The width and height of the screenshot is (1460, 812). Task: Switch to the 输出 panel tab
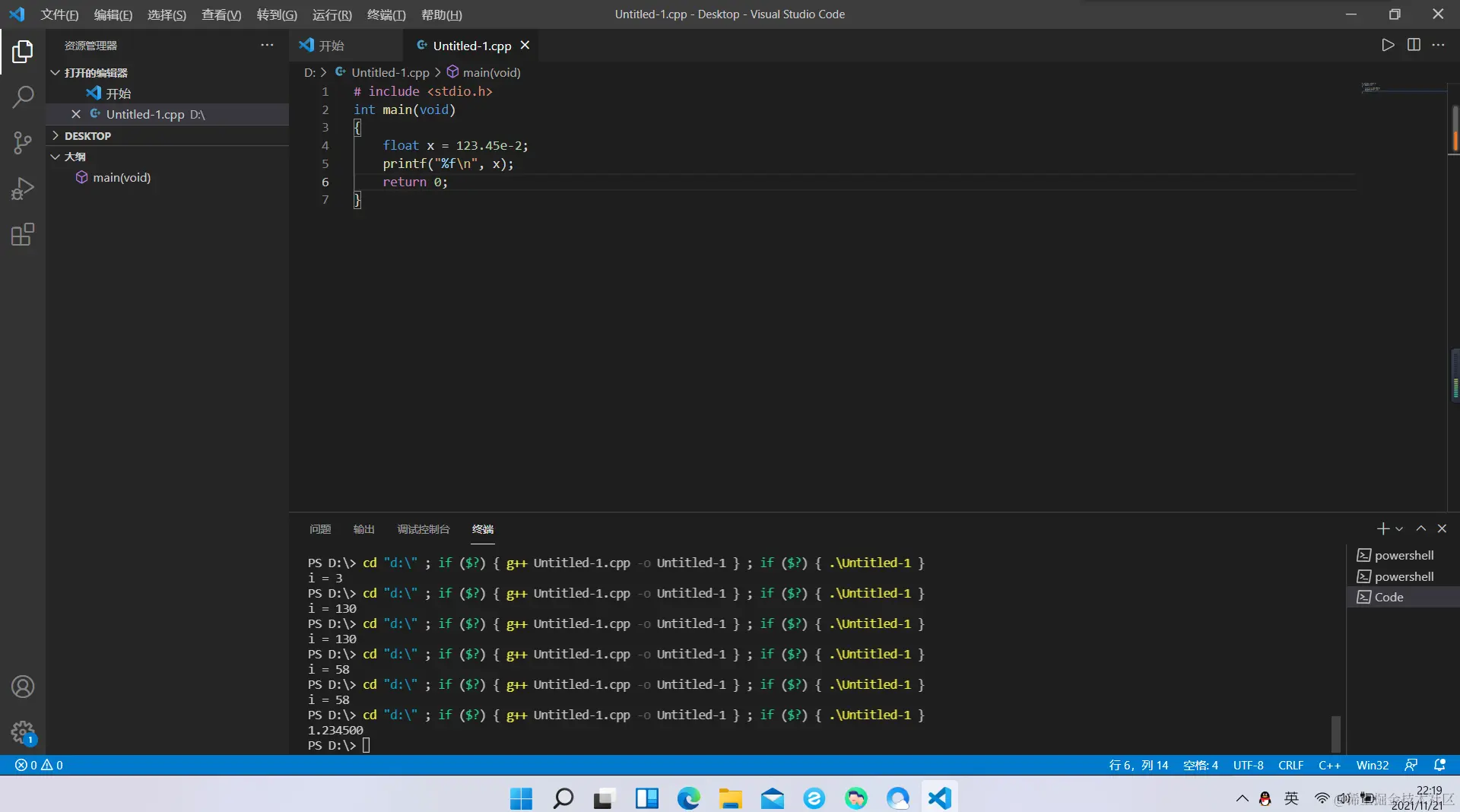[x=364, y=529]
